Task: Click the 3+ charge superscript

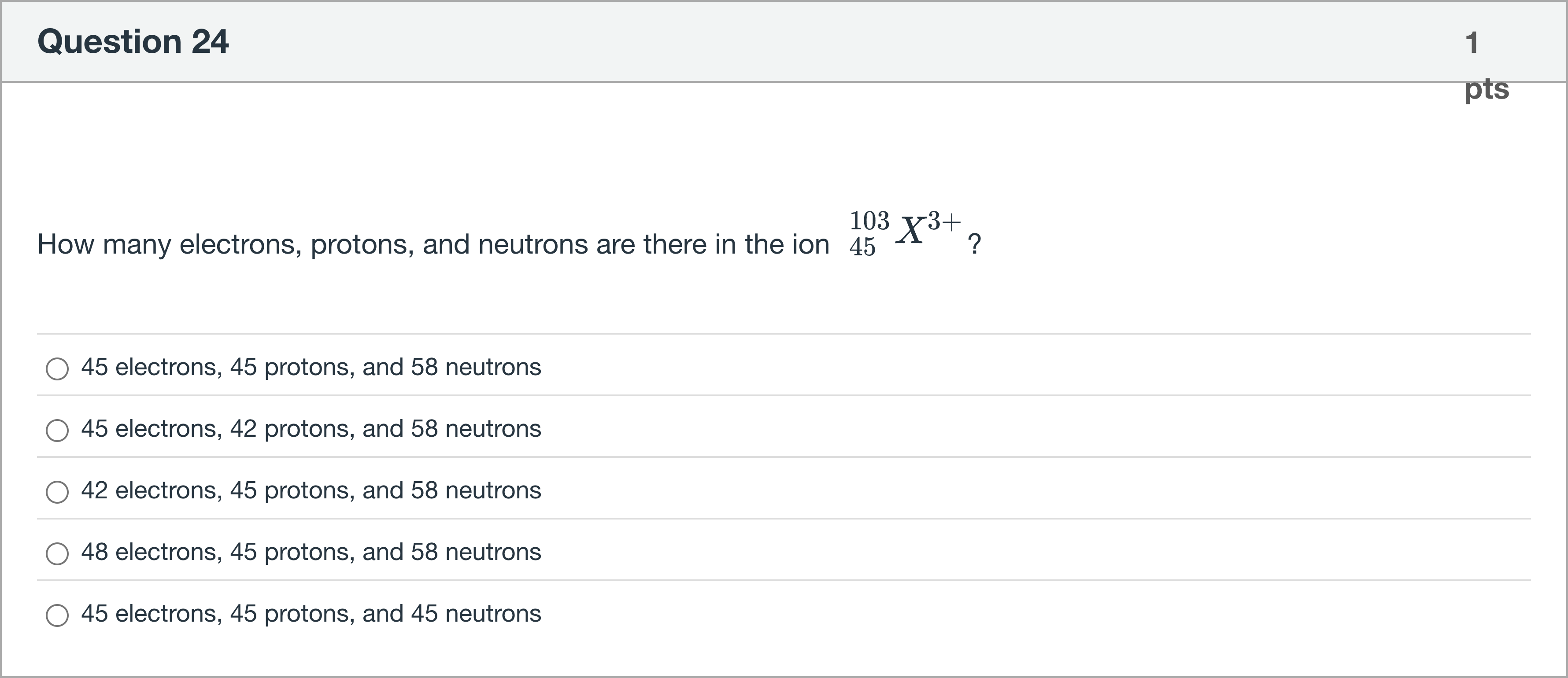Action: [944, 221]
